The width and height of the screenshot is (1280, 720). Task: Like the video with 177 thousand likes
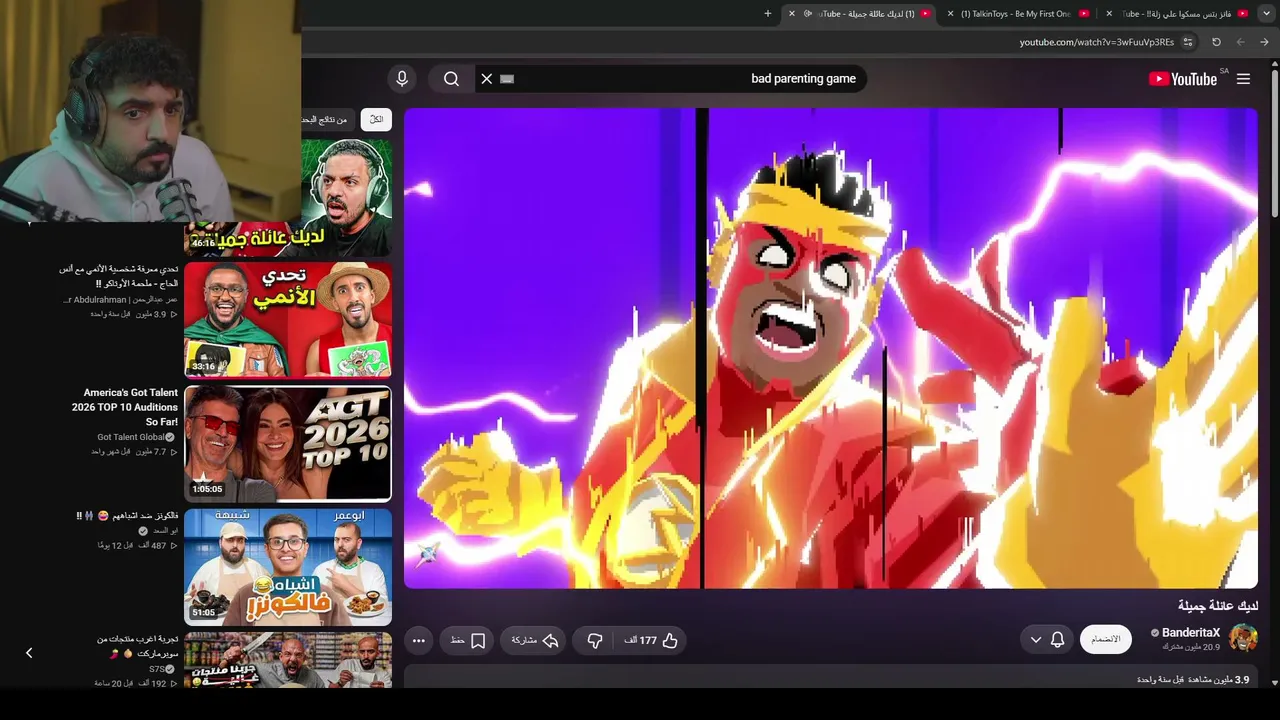652,640
